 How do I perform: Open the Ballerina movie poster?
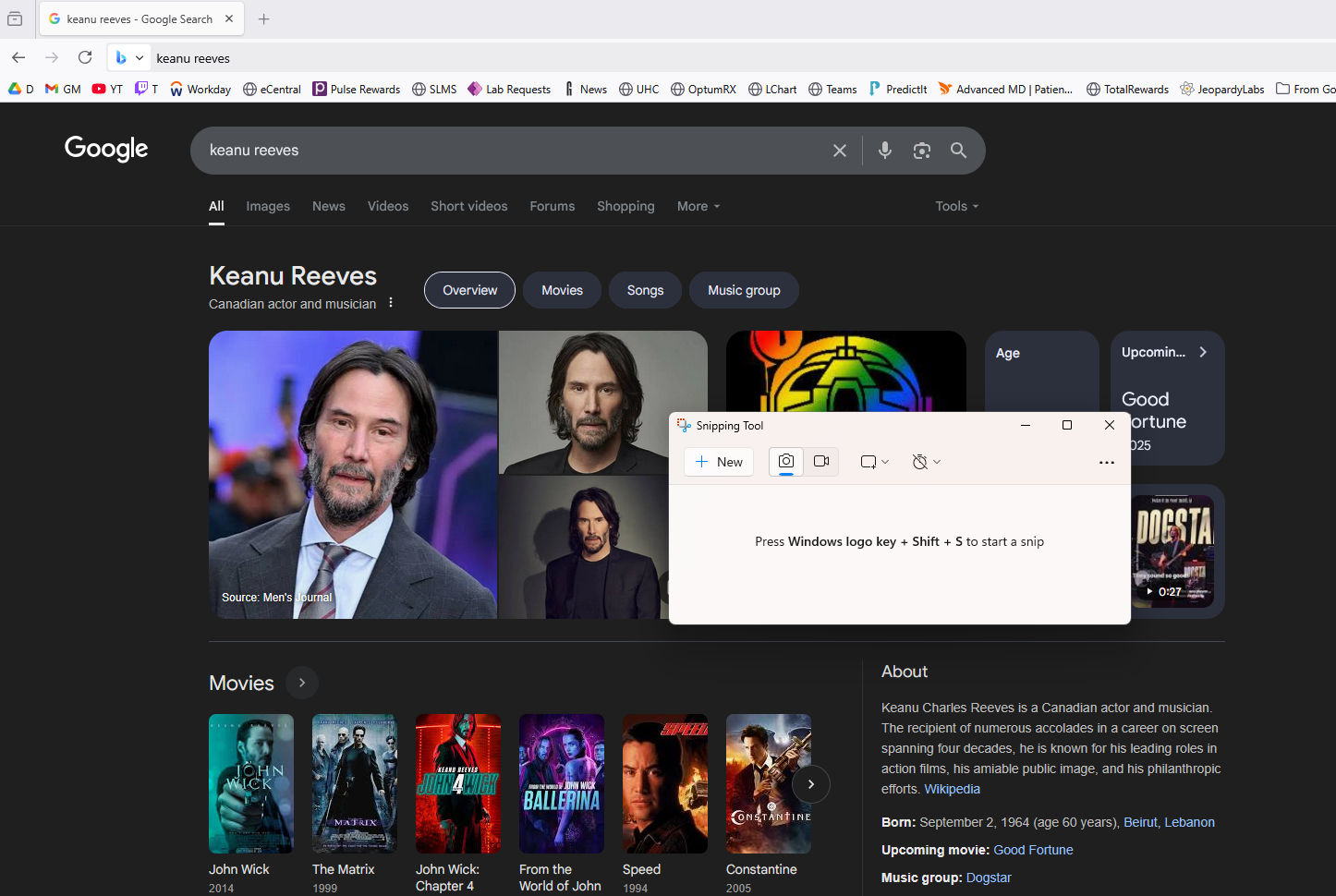pyautogui.click(x=562, y=783)
